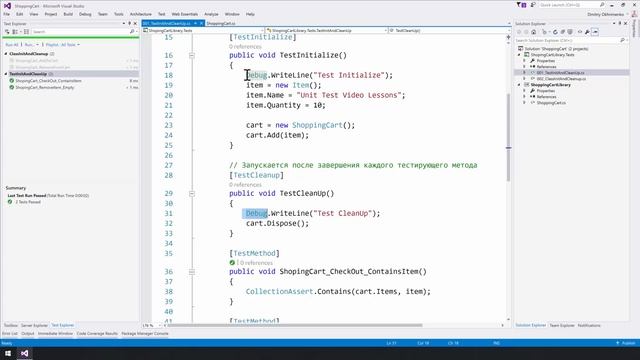Screen dimensions: 640x360
Task: Click the 0 references CodeLens above TestCleanUp
Action: [245, 184]
